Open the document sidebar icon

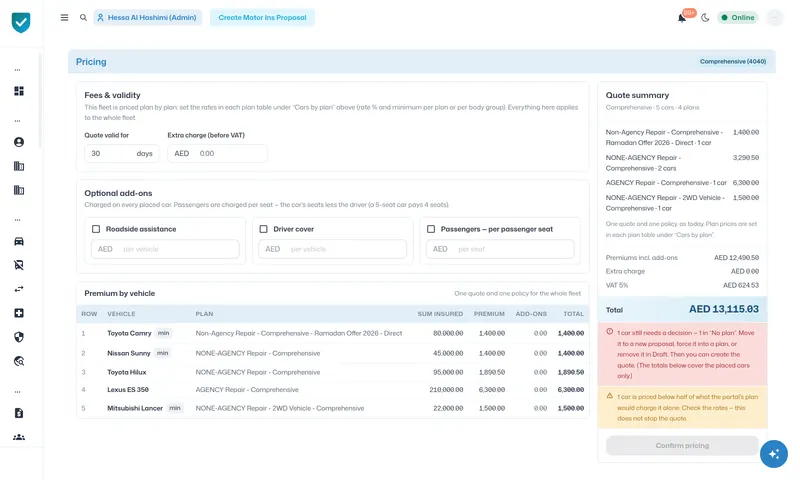pos(19,413)
